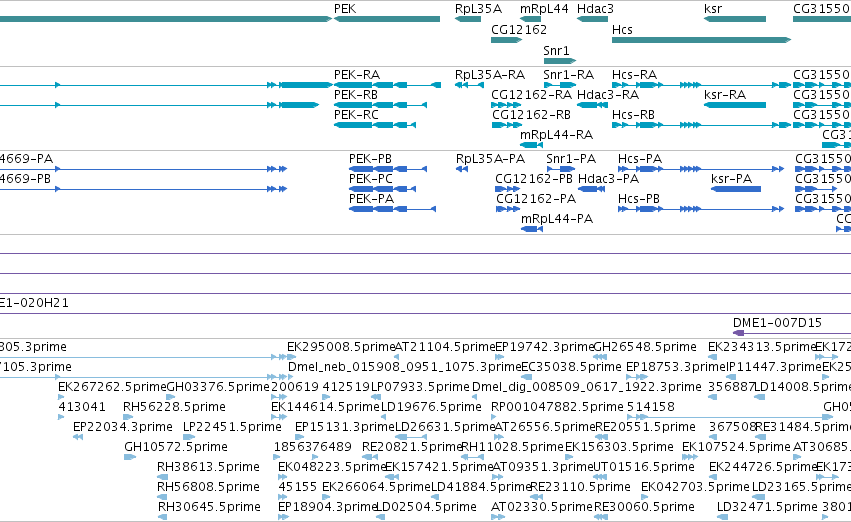Click the mRpL44-PA protein feature
The height and width of the screenshot is (522, 851).
click(x=532, y=229)
